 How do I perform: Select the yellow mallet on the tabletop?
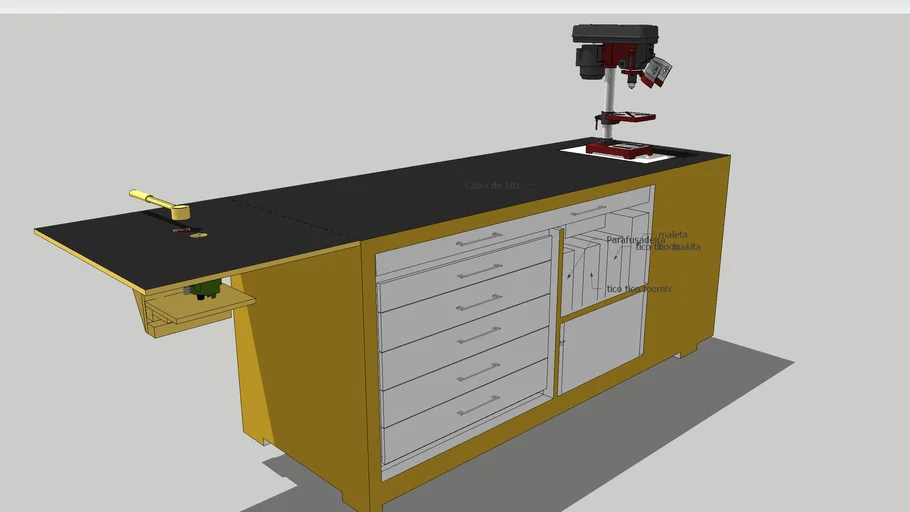[160, 201]
